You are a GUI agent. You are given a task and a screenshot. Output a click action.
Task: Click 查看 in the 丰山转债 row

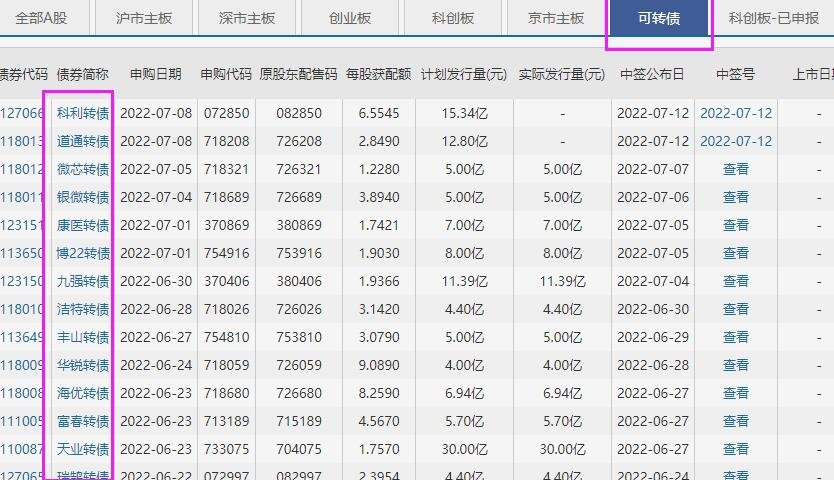736,337
